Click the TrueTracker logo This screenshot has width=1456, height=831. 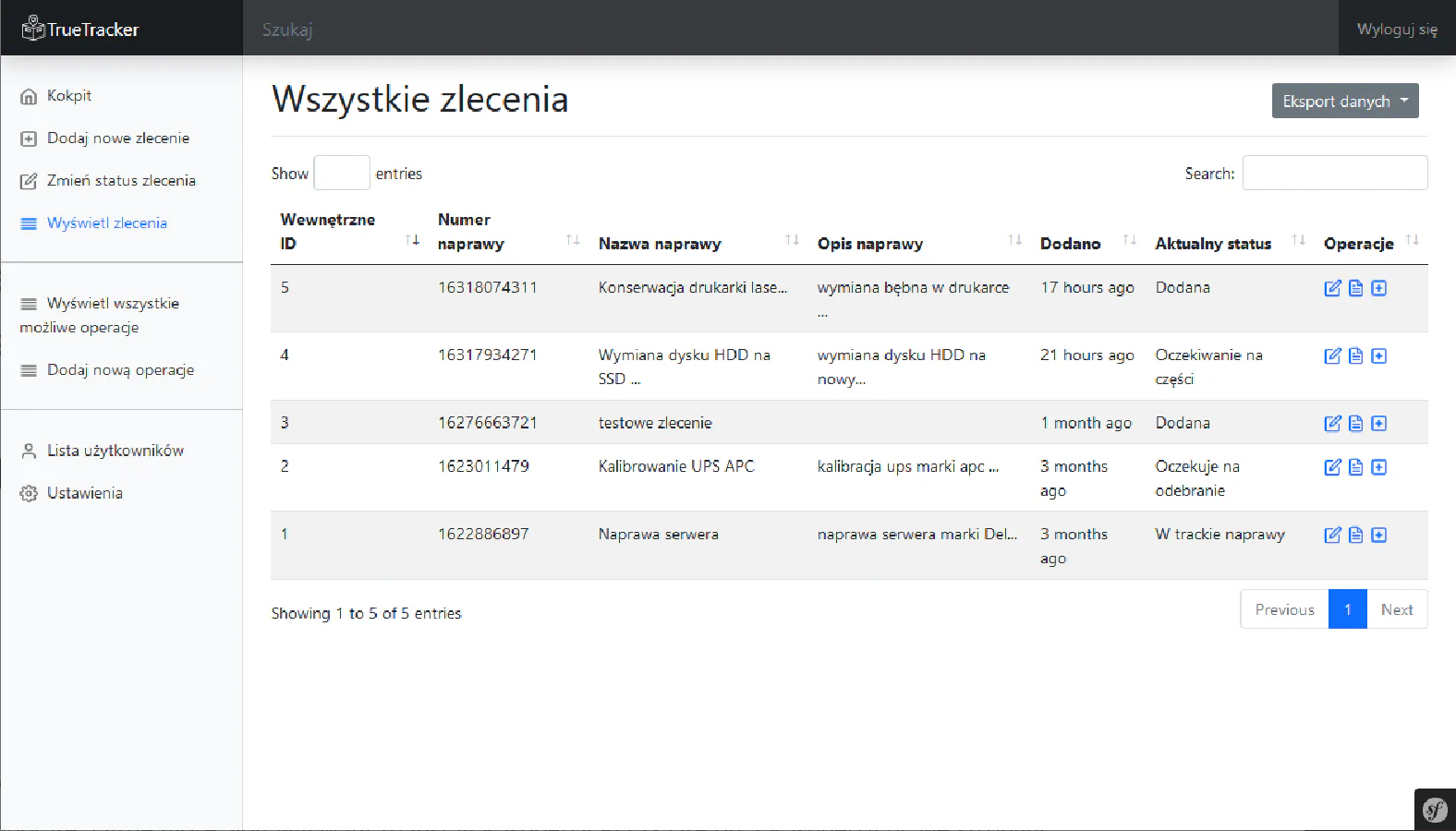(x=80, y=30)
